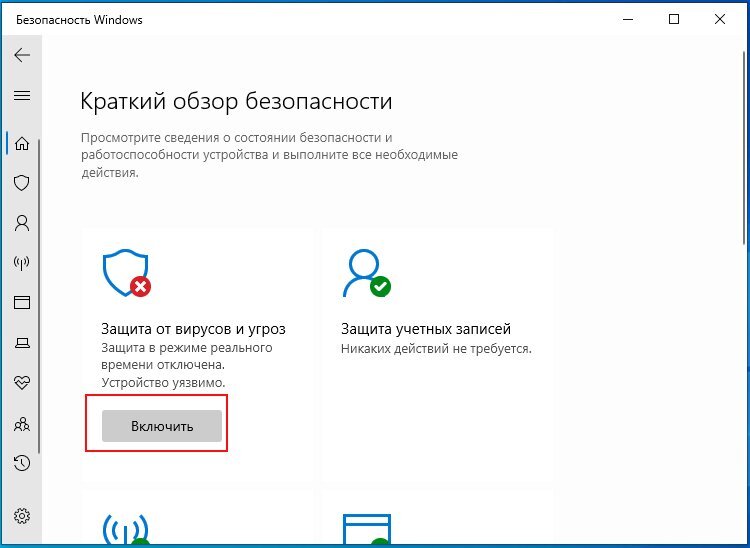This screenshot has height=548, width=750.
Task: Click the shield icon with red cross
Action: pyautogui.click(x=127, y=273)
